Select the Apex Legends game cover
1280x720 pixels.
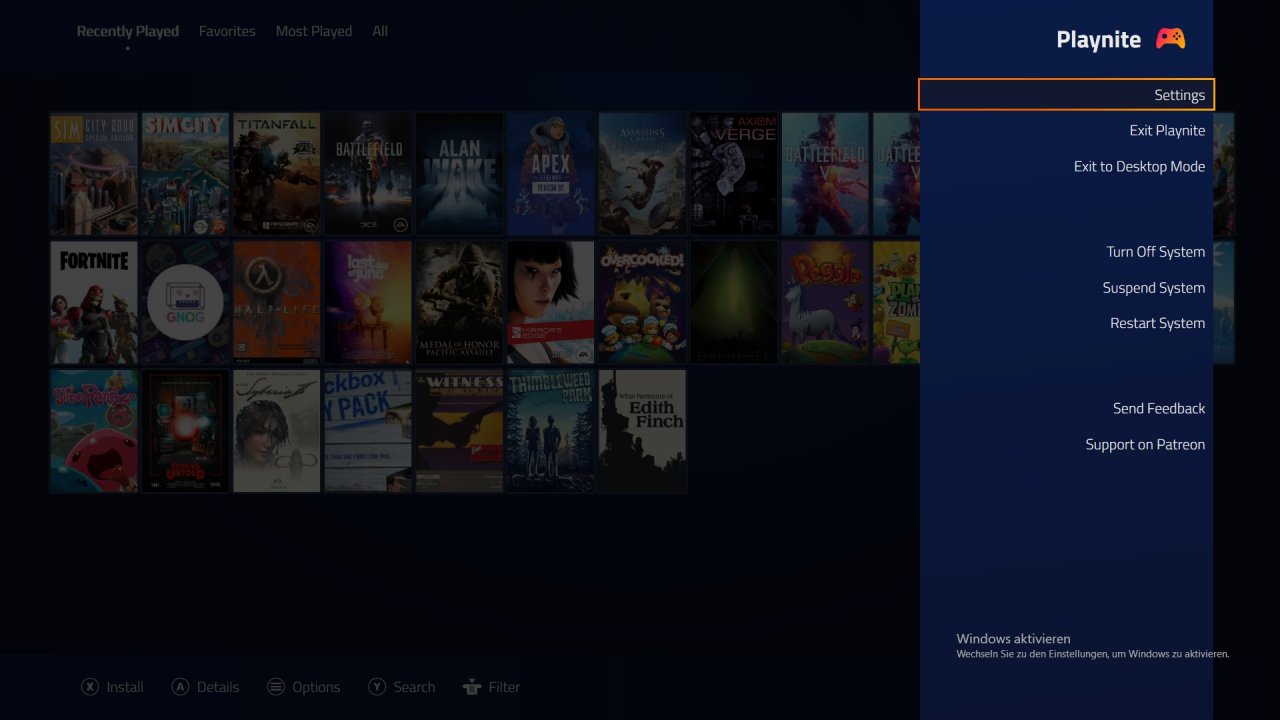(551, 174)
